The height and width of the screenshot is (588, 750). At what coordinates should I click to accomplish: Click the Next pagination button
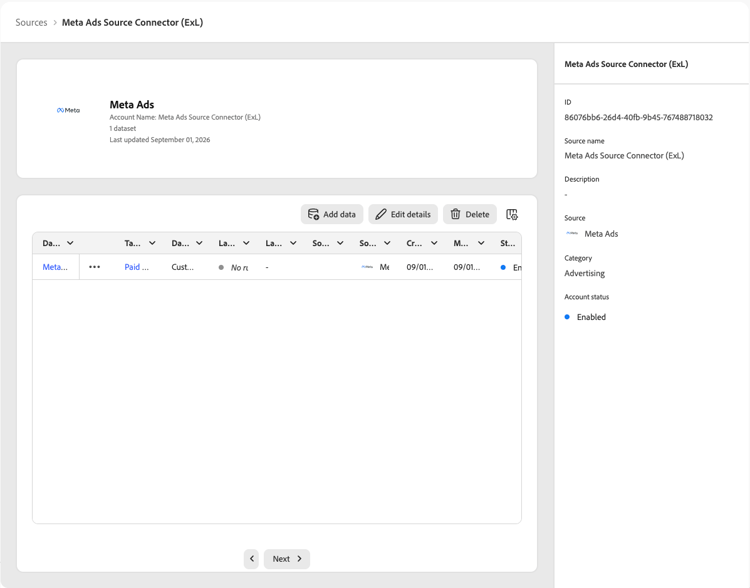pyautogui.click(x=287, y=559)
